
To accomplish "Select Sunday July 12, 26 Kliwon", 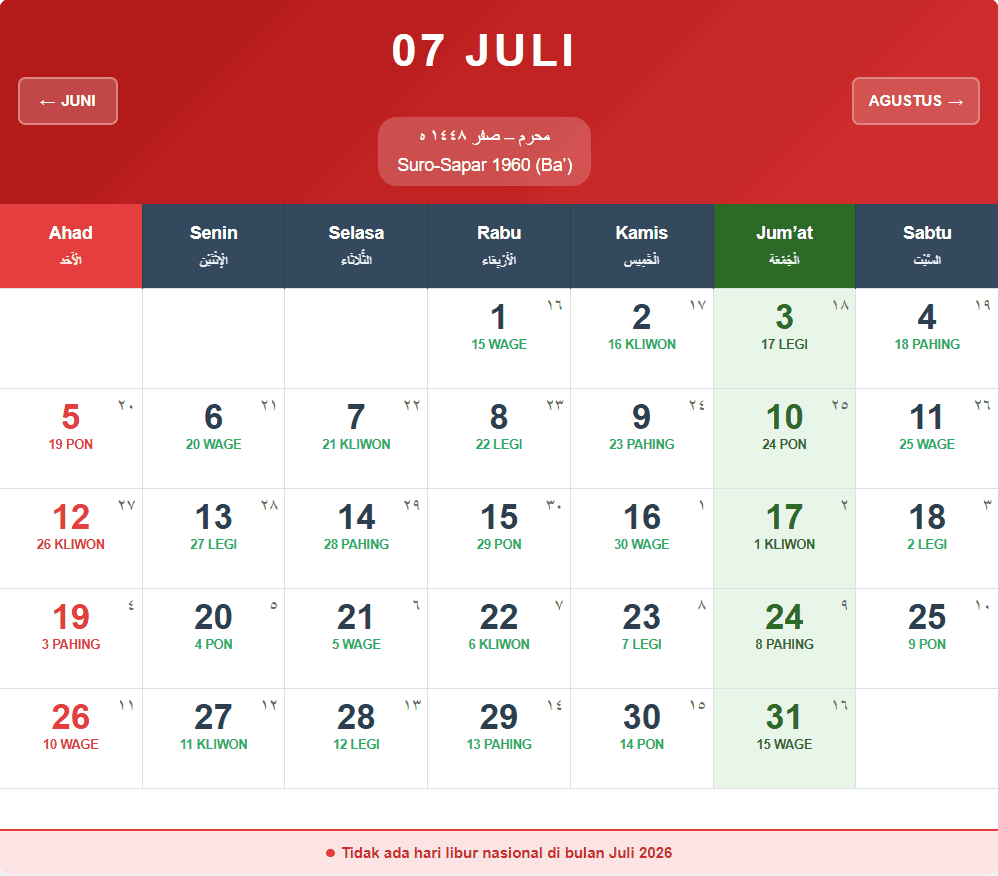I will (x=71, y=539).
